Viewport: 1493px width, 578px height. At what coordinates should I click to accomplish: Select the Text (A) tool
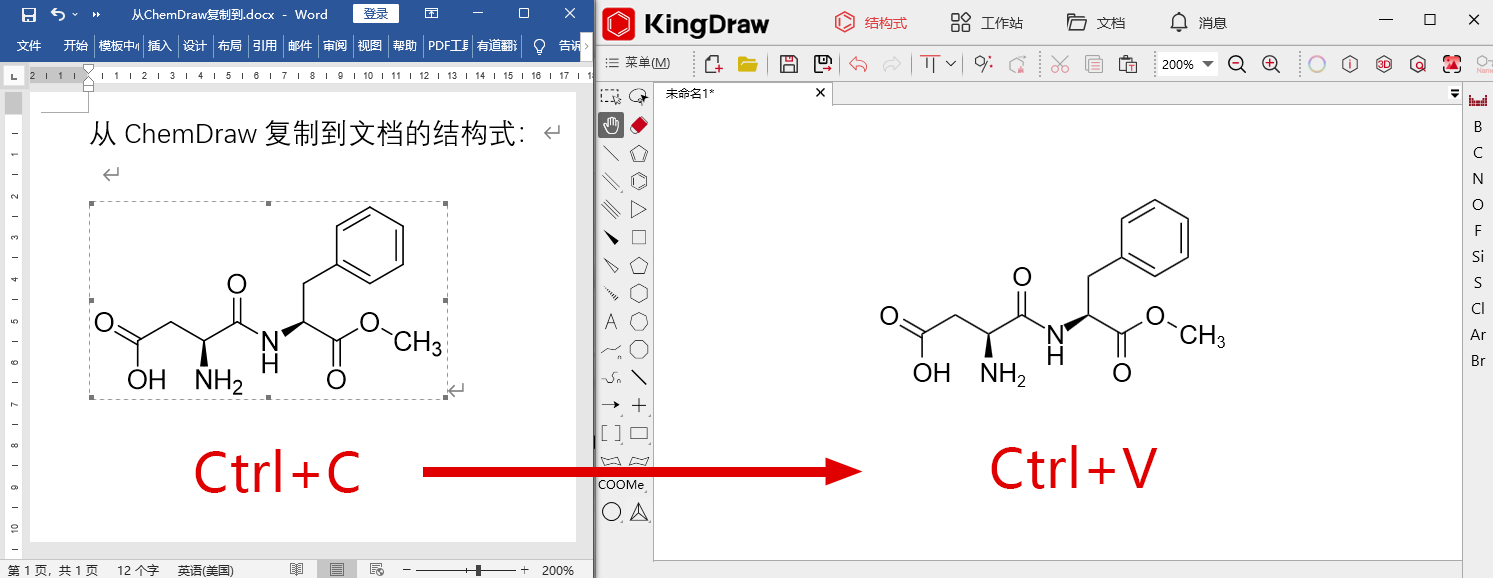[x=611, y=322]
